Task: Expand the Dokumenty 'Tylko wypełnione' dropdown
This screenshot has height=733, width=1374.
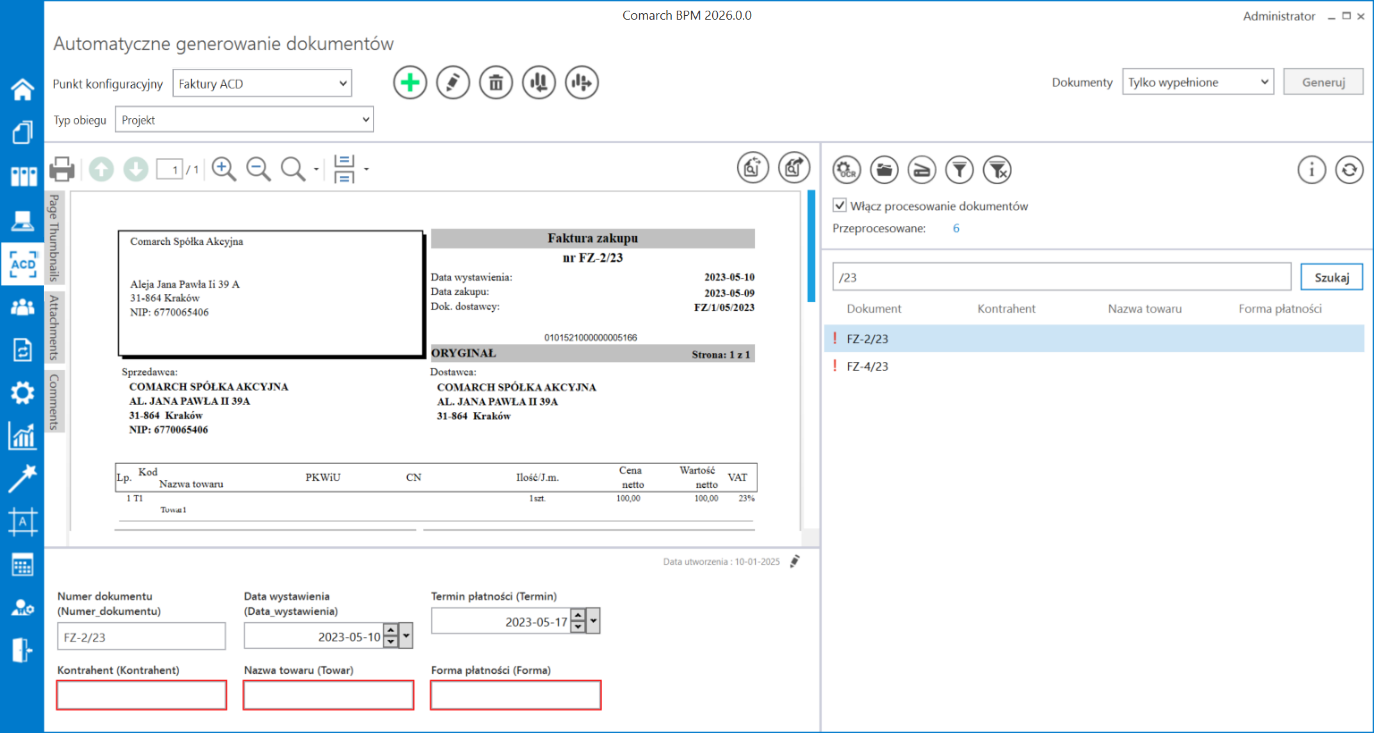Action: (1264, 82)
